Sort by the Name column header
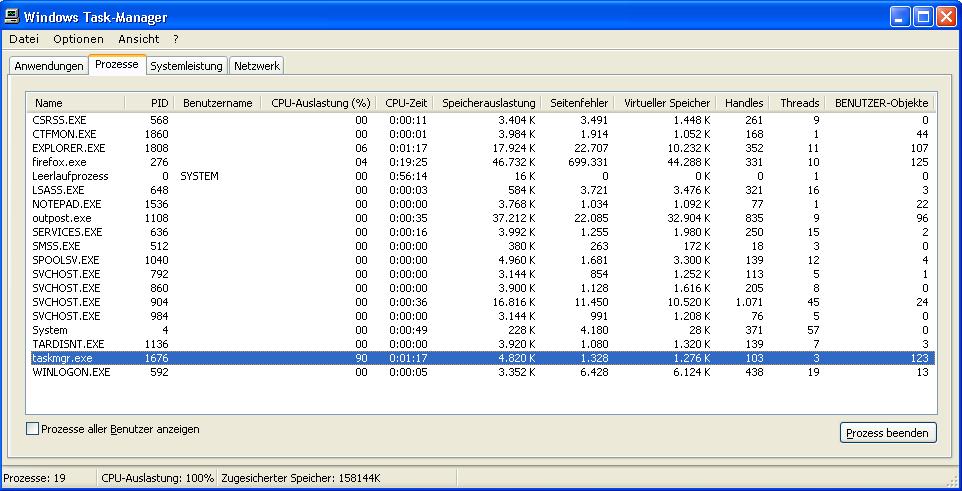962x491 pixels. [x=76, y=103]
